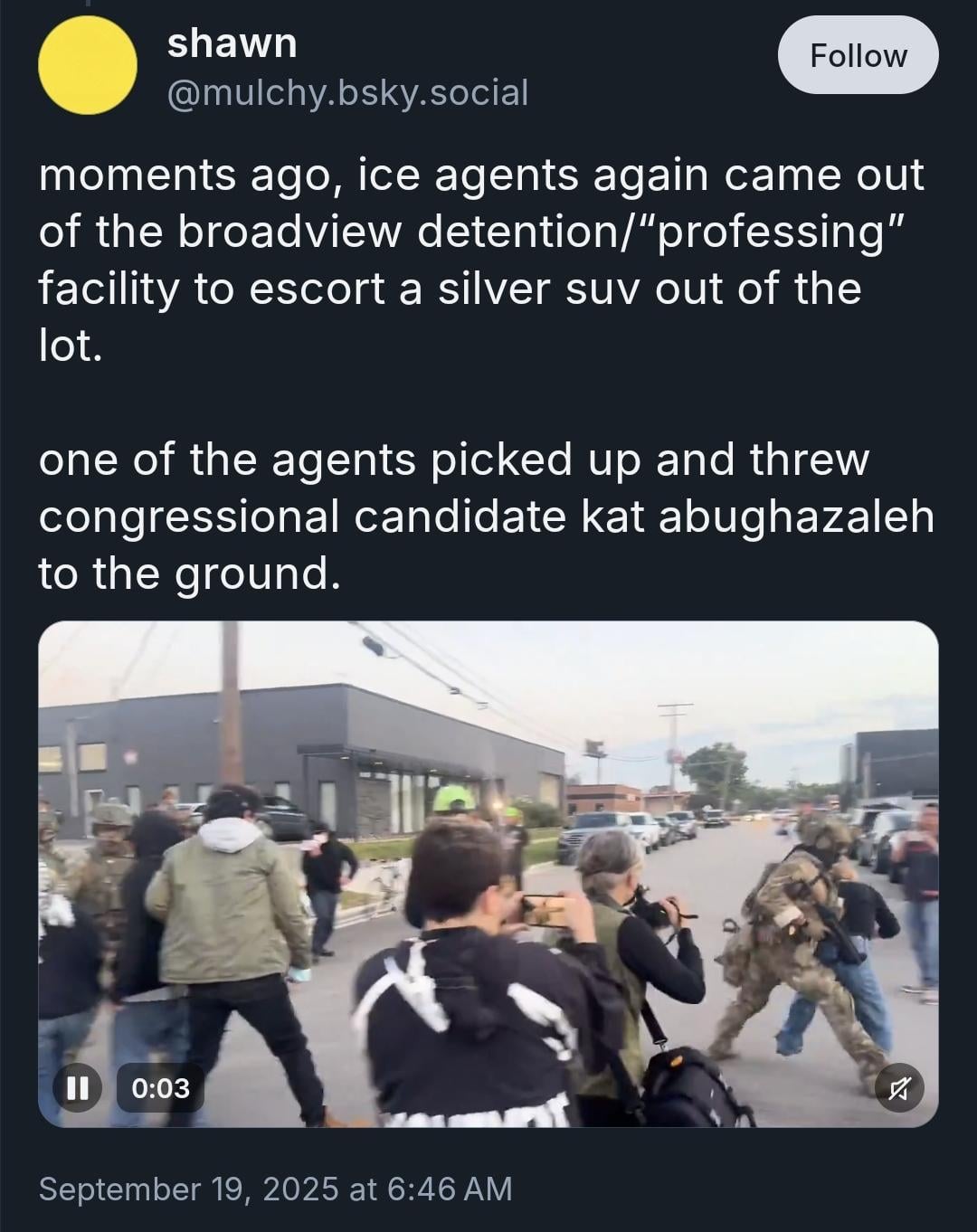The height and width of the screenshot is (1232, 977).
Task: Open the September 19, 2025 timestamp
Action: pos(276,1189)
